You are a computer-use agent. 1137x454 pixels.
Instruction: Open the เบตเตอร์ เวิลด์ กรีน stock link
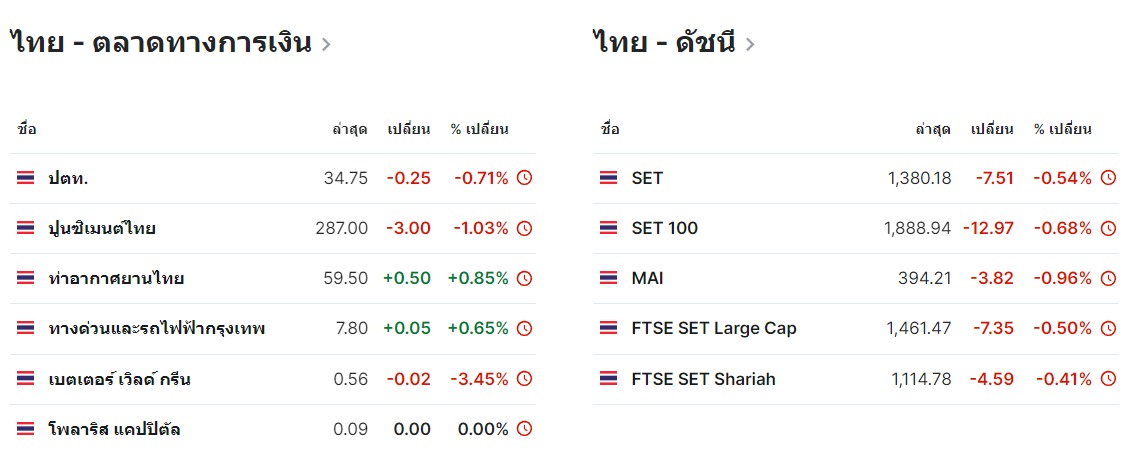pyautogui.click(x=119, y=378)
